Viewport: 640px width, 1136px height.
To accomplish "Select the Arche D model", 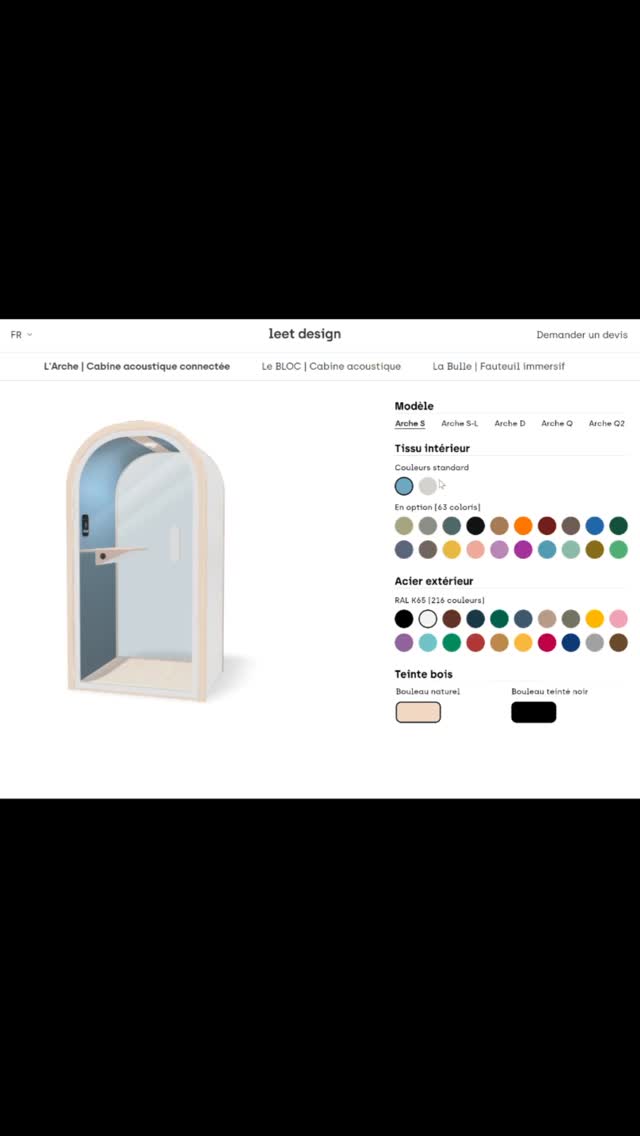I will [x=510, y=423].
